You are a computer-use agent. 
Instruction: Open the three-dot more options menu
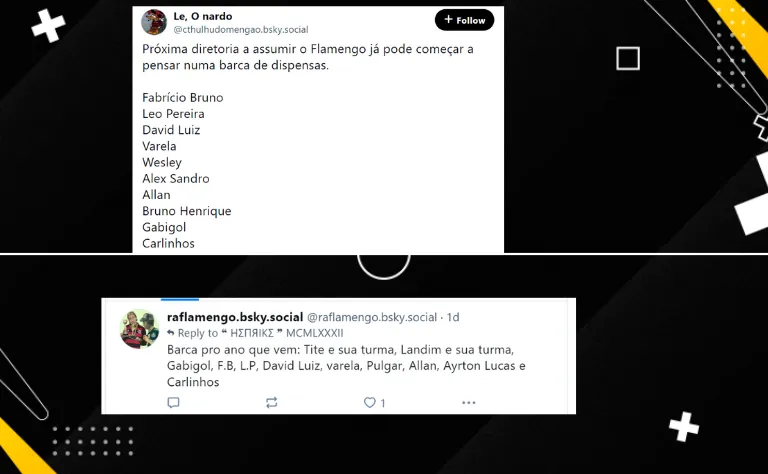pos(468,403)
